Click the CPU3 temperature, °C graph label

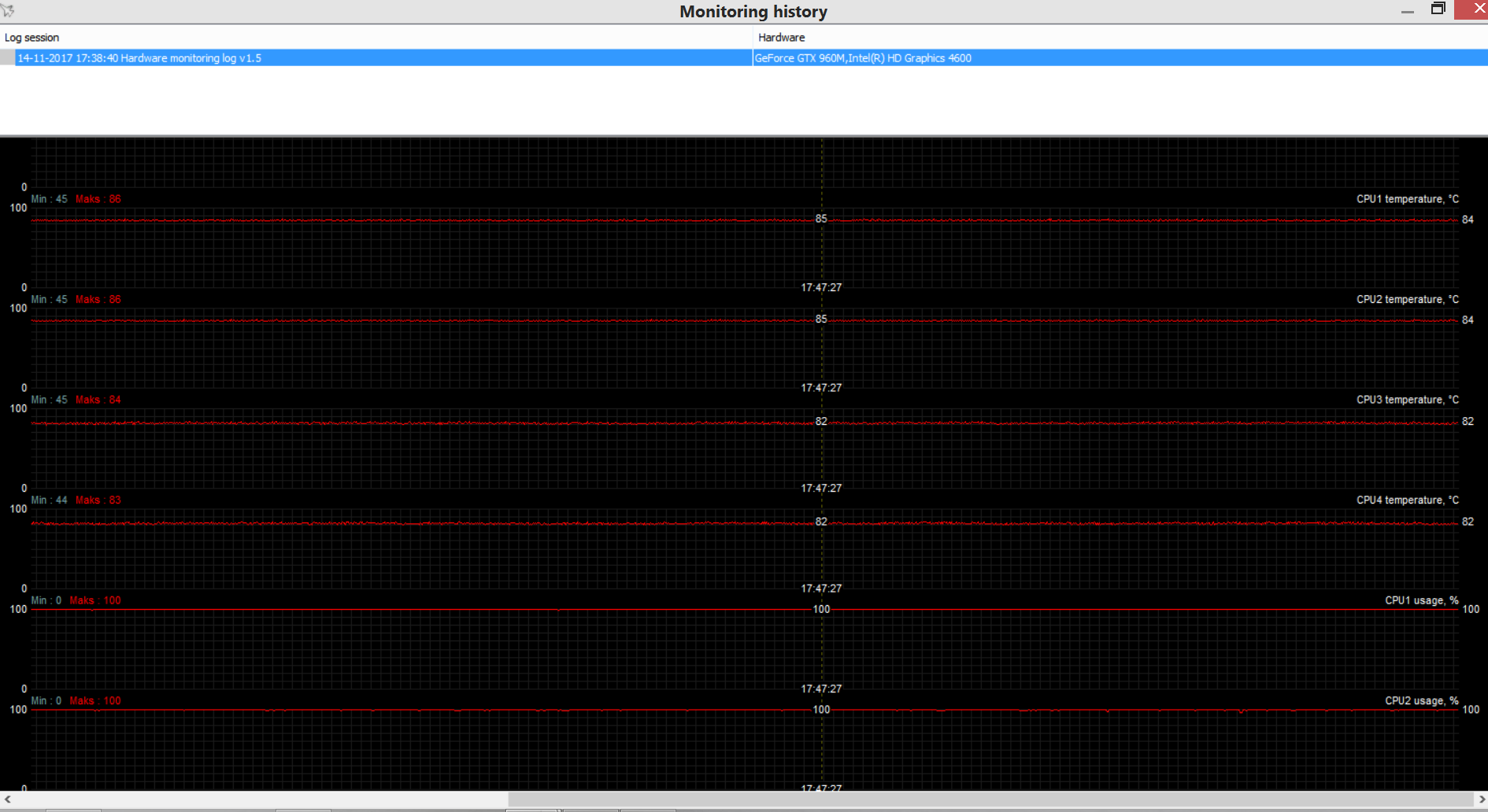pyautogui.click(x=1407, y=400)
